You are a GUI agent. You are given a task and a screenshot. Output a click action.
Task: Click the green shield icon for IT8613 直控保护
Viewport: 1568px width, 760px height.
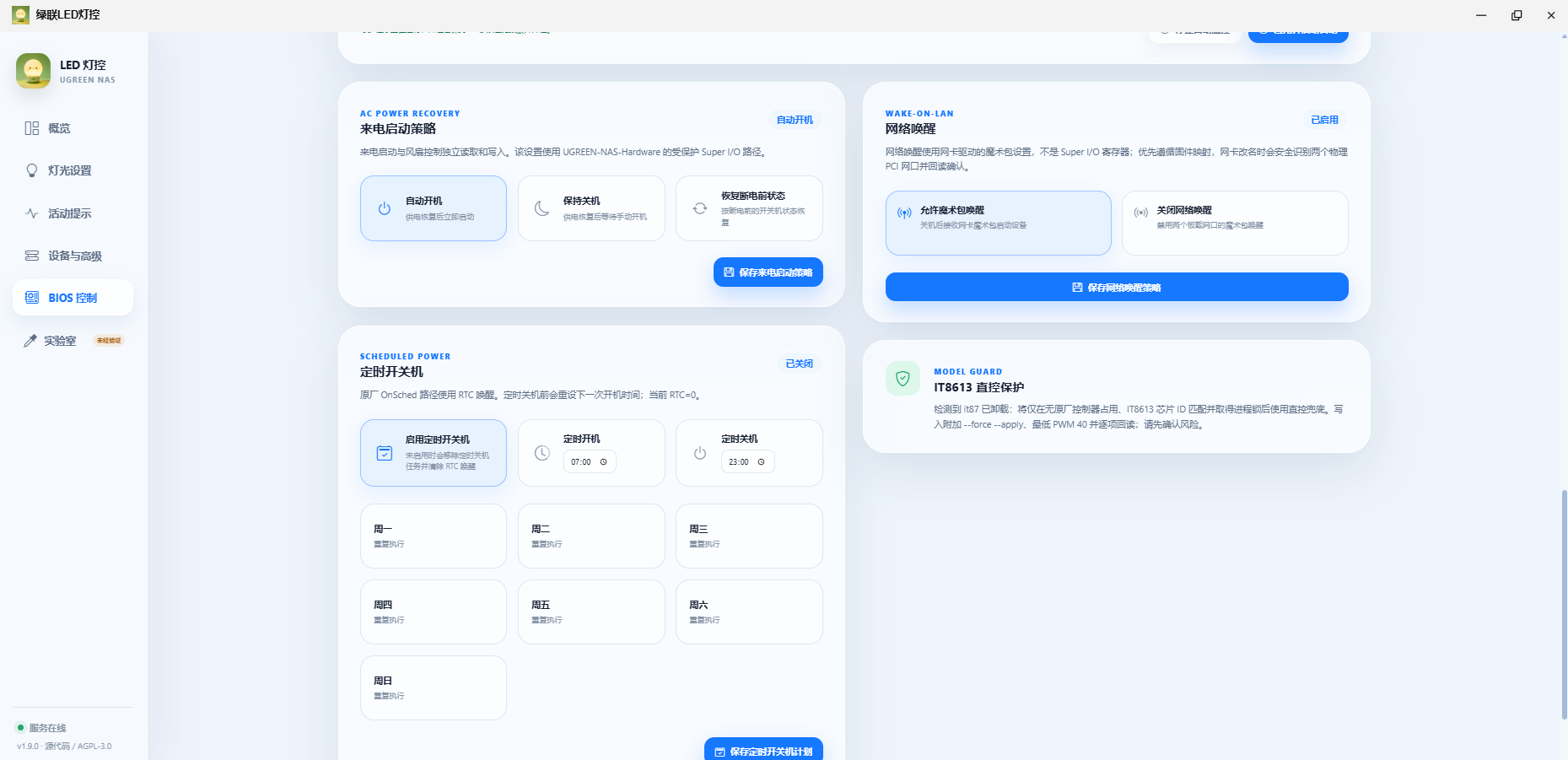click(903, 379)
